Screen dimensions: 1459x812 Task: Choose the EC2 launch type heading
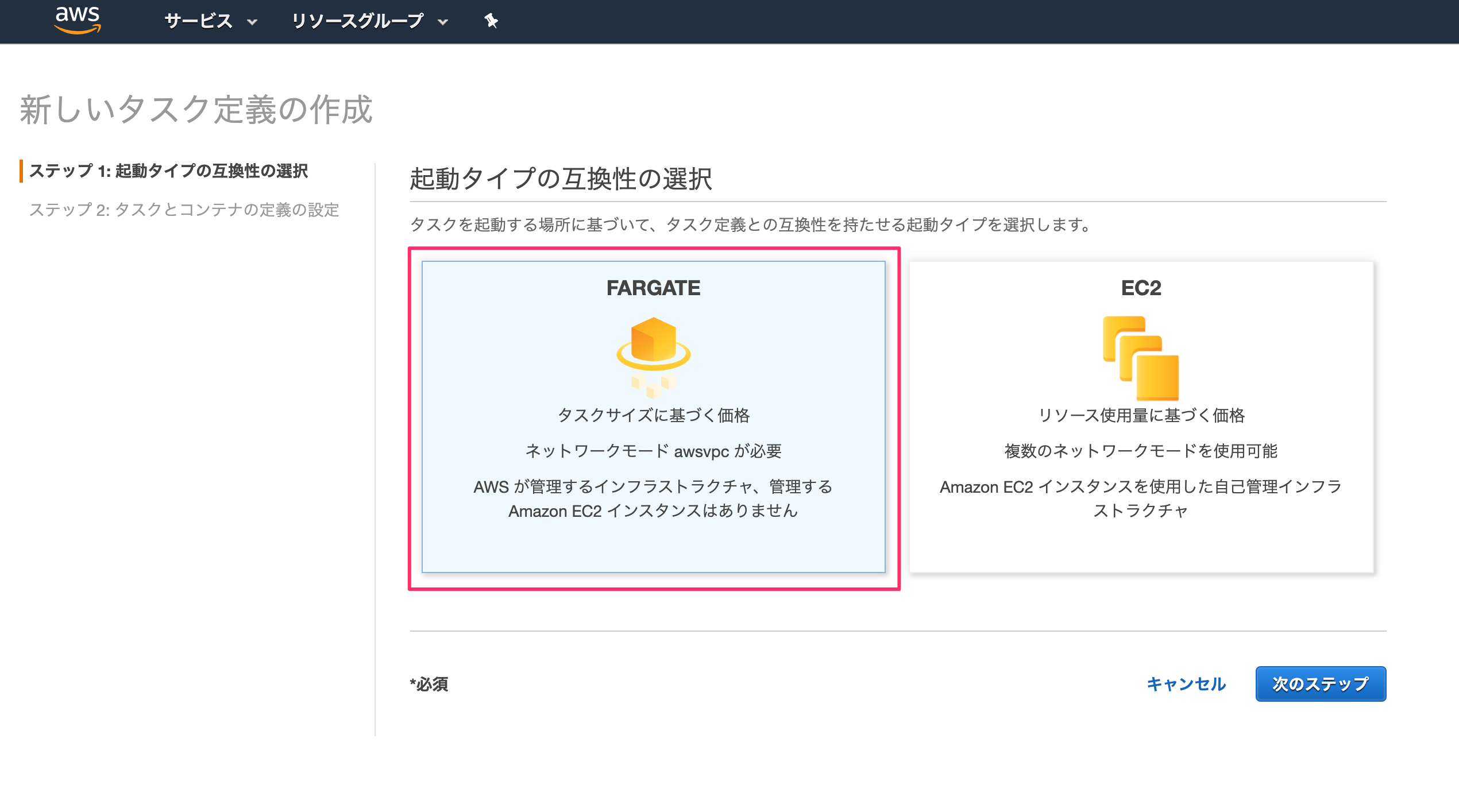click(x=1141, y=288)
